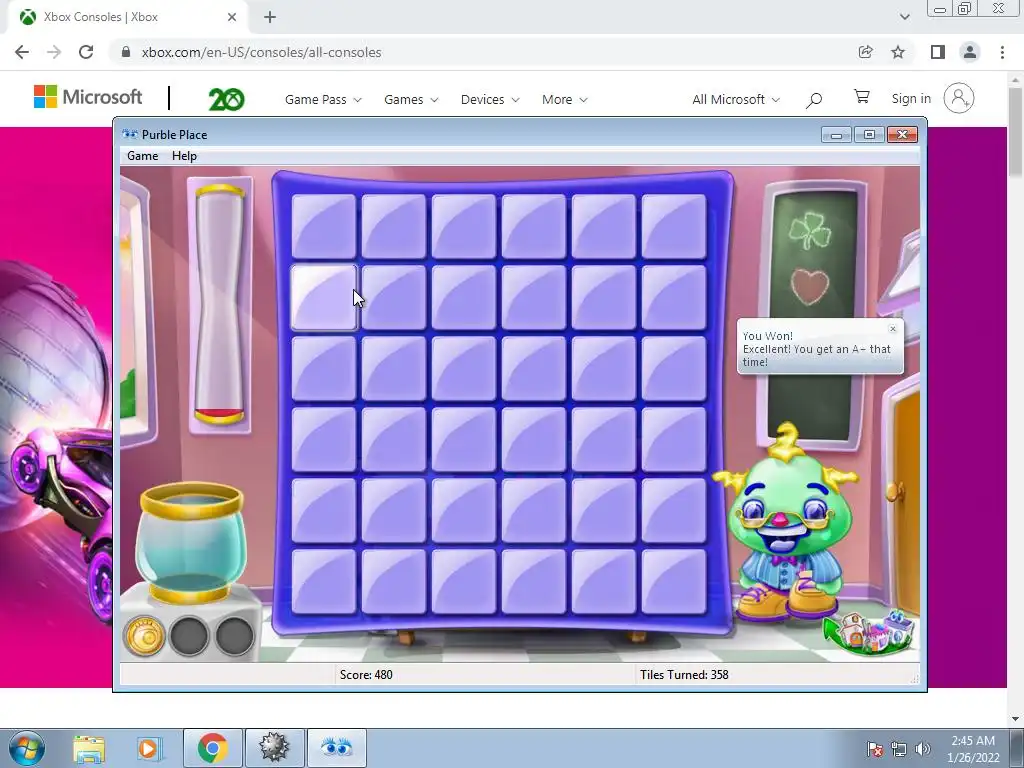Expand the All Microsoft dropdown
Image resolution: width=1024 pixels, height=768 pixels.
click(x=736, y=99)
